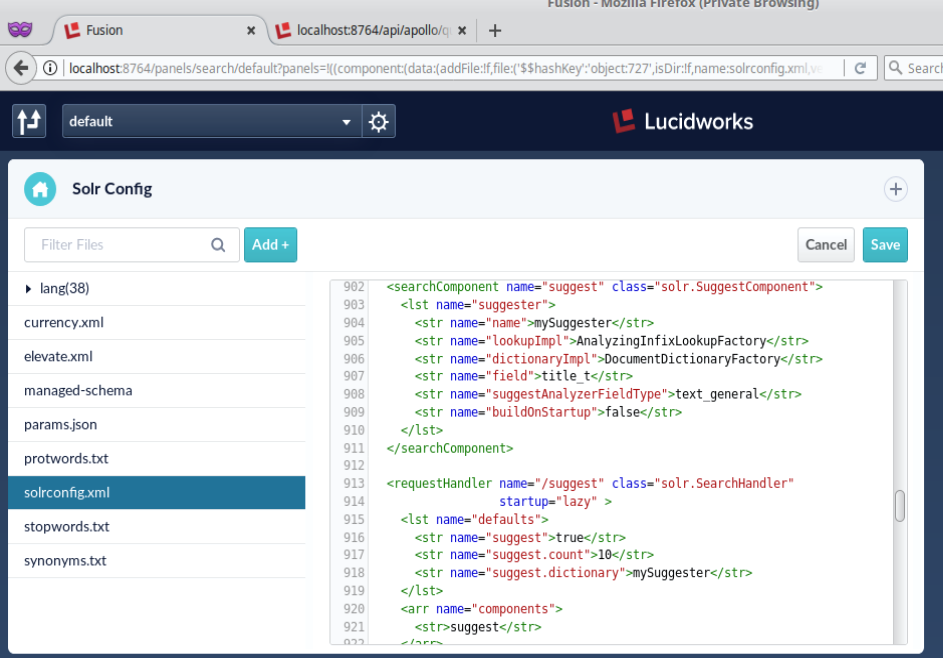943x658 pixels.
Task: Click the title_t field value line
Action: (523, 377)
